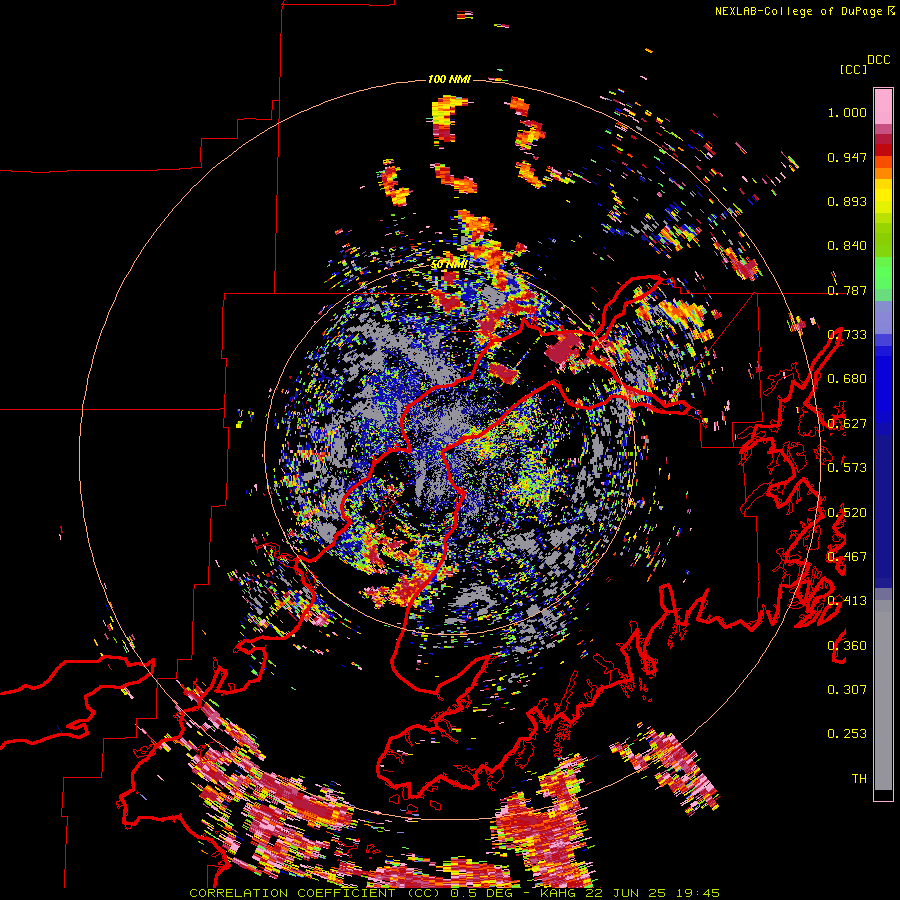Click the KAHG station identifier in footer
The height and width of the screenshot is (900, 900).
[560, 893]
